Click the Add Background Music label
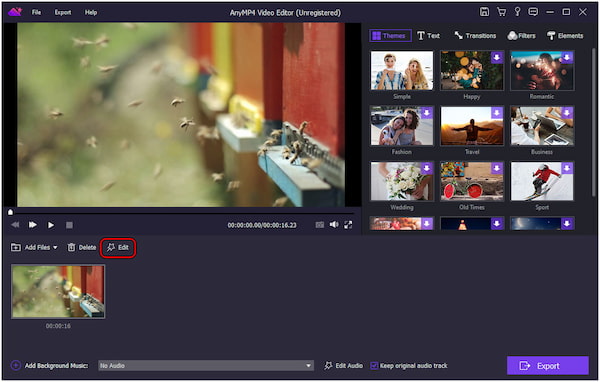This screenshot has height=382, width=600. point(56,366)
